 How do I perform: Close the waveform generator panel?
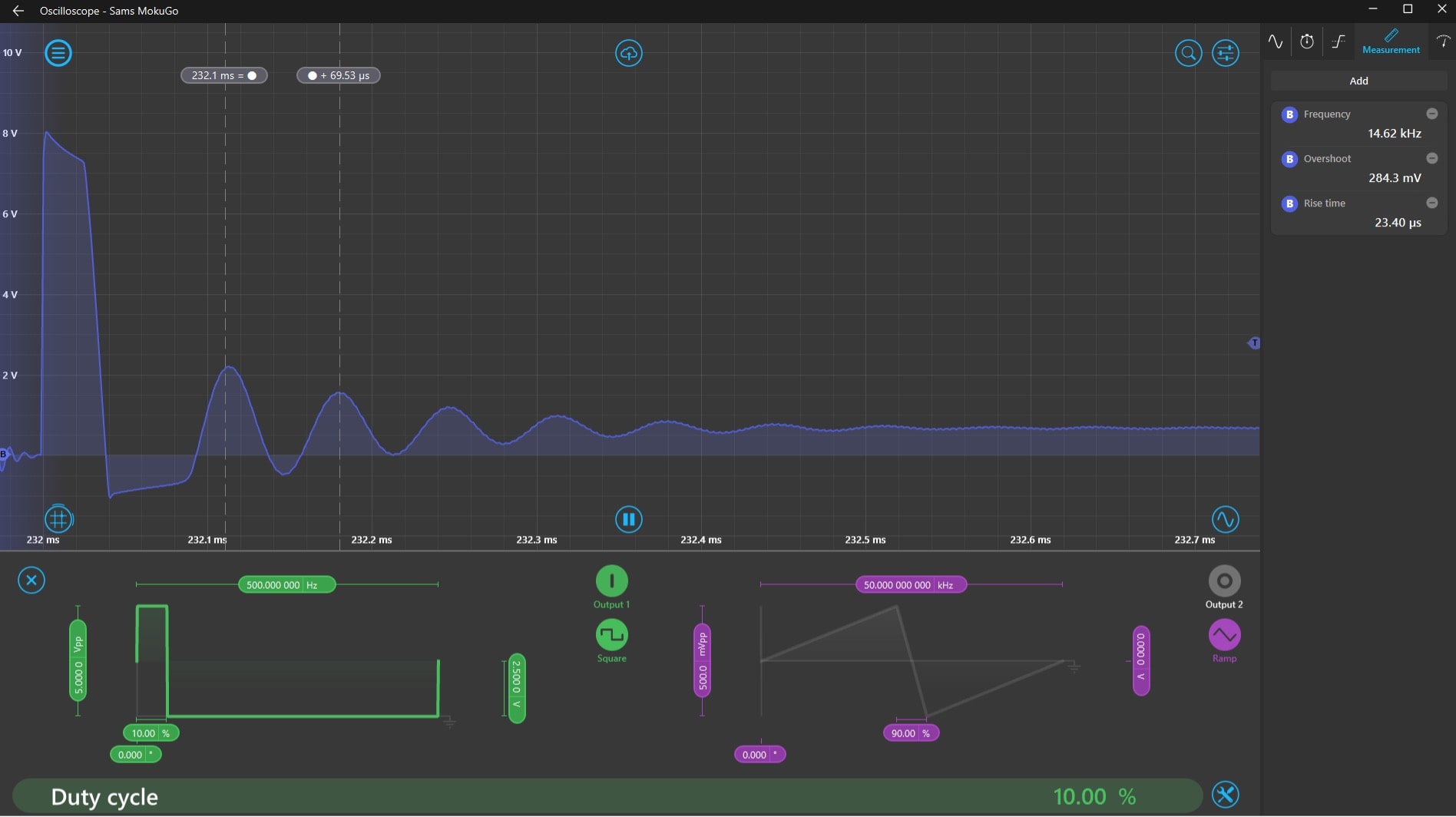click(x=31, y=580)
